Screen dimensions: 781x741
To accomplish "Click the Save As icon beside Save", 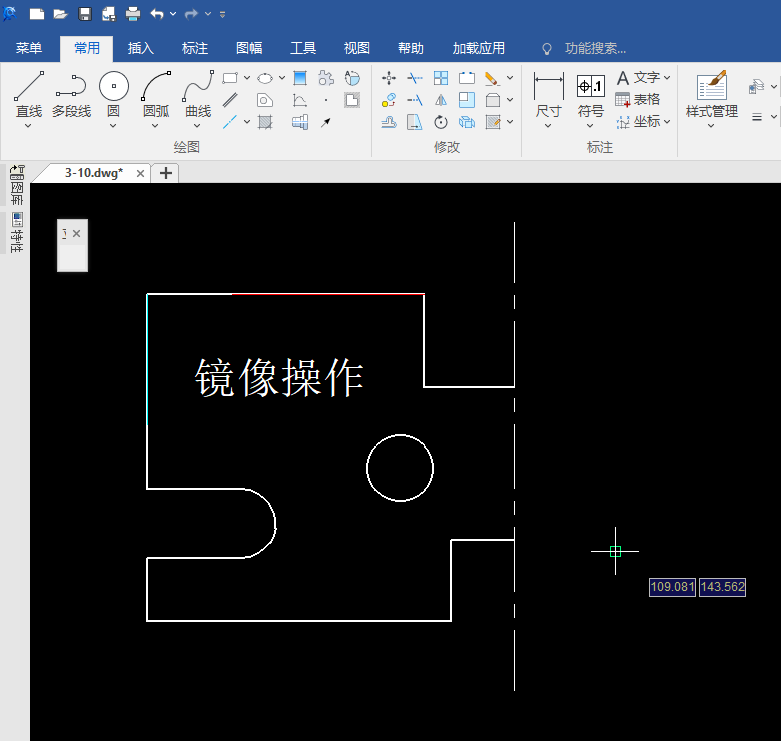I will click(109, 14).
